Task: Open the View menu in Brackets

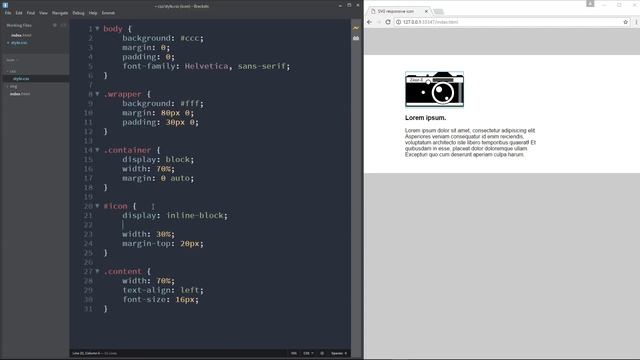Action: (43, 13)
